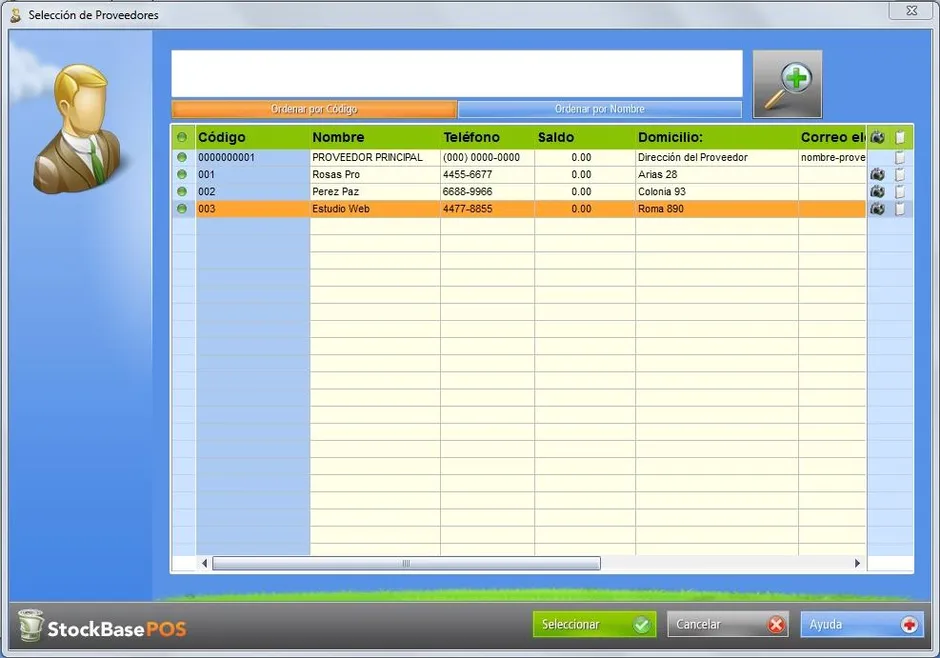Click the Cancelar button
Viewport: 940px width, 658px height.
tap(728, 624)
